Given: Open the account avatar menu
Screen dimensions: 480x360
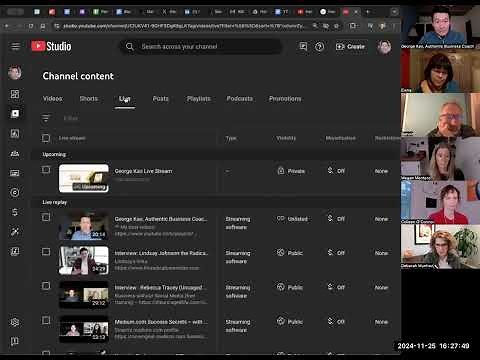Looking at the screenshot, I should [x=384, y=47].
